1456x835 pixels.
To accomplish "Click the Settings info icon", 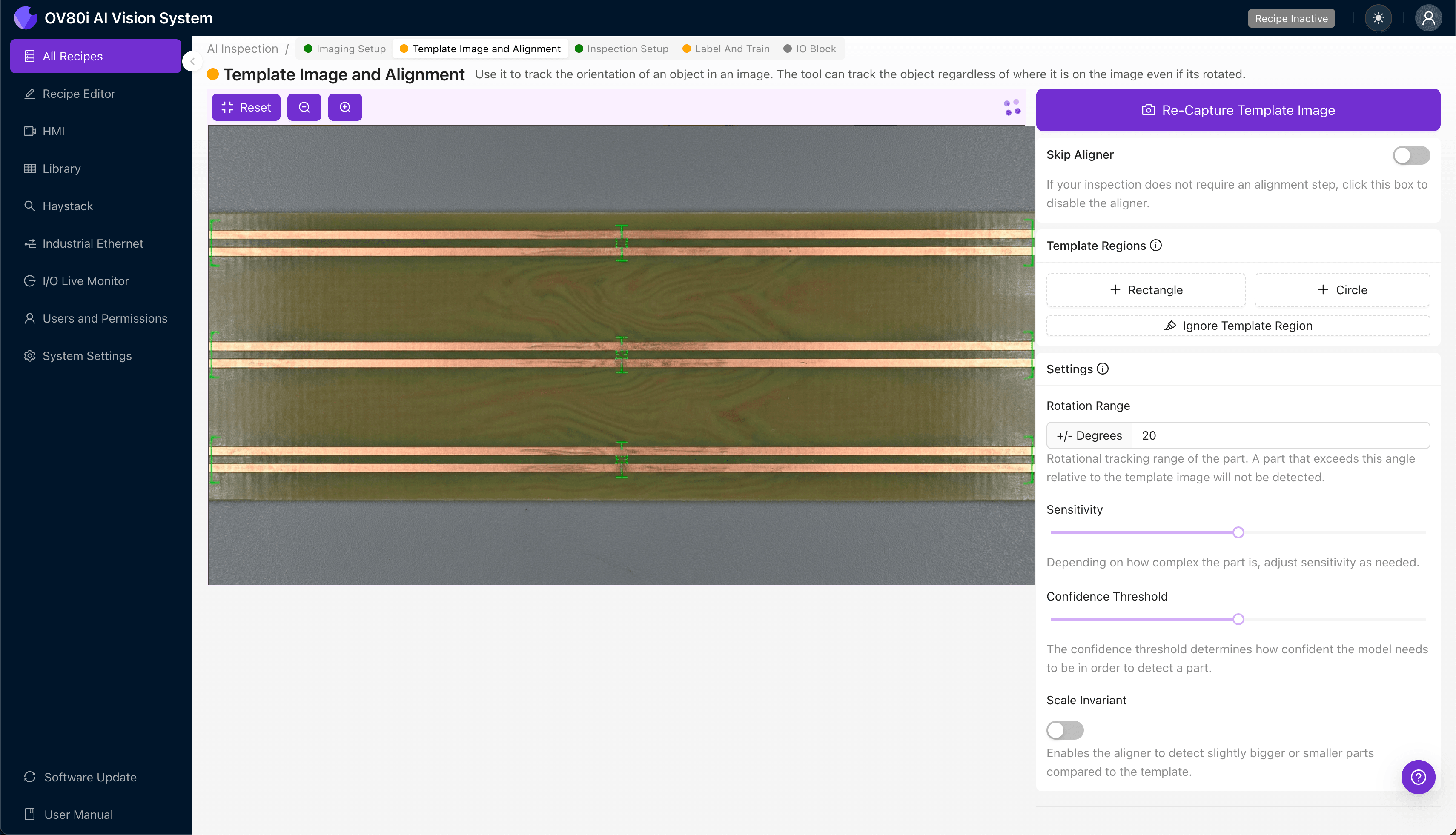I will [x=1103, y=369].
